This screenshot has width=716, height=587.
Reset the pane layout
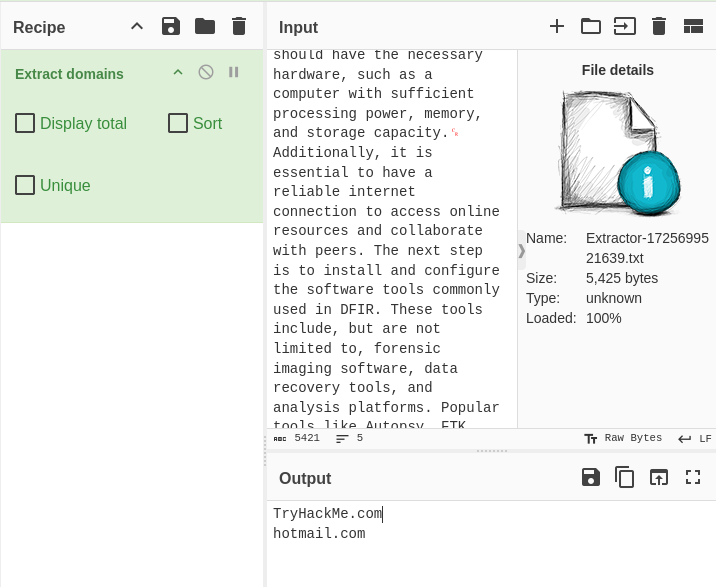pyautogui.click(x=693, y=26)
